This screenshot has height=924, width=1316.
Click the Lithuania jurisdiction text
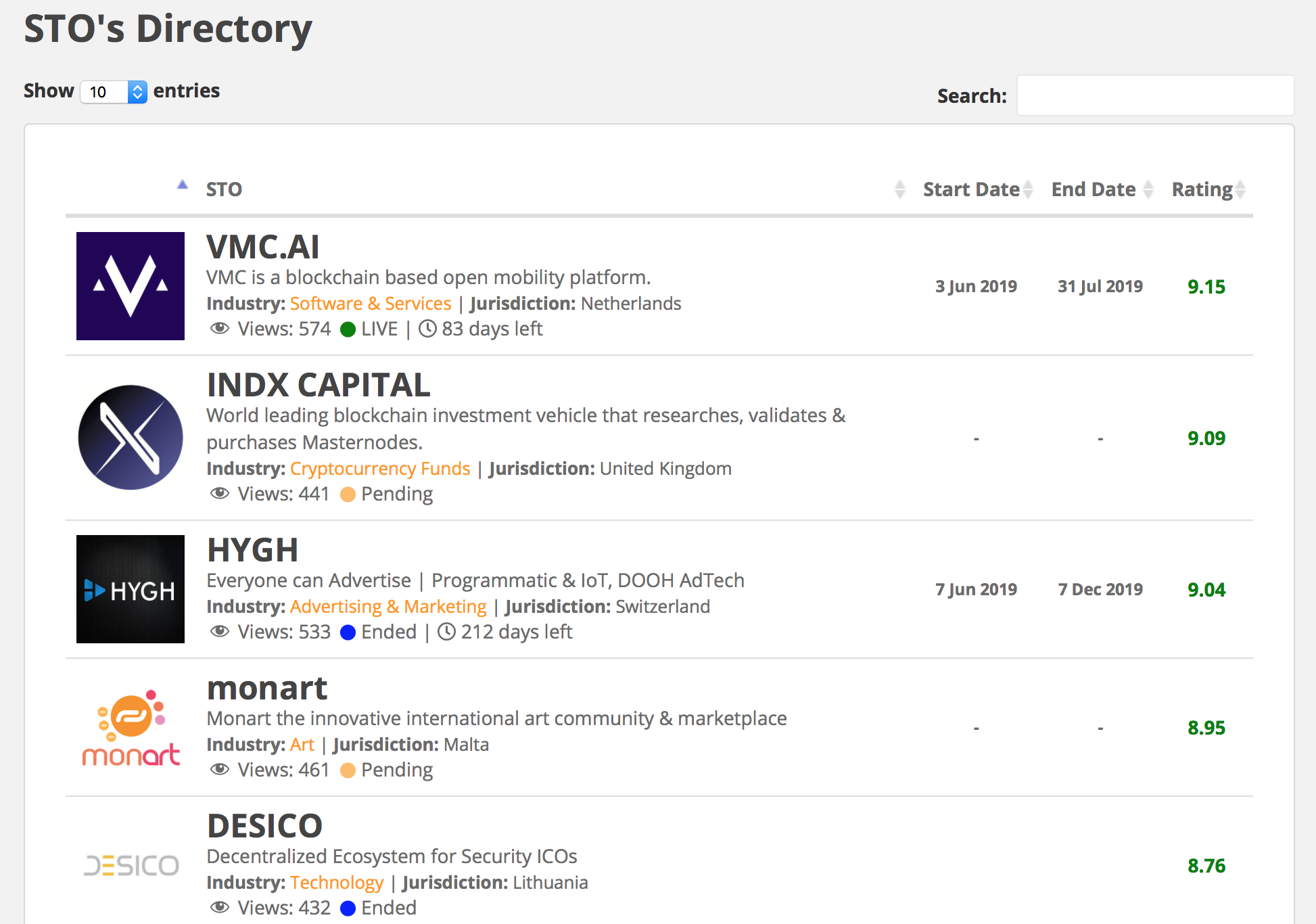[550, 883]
